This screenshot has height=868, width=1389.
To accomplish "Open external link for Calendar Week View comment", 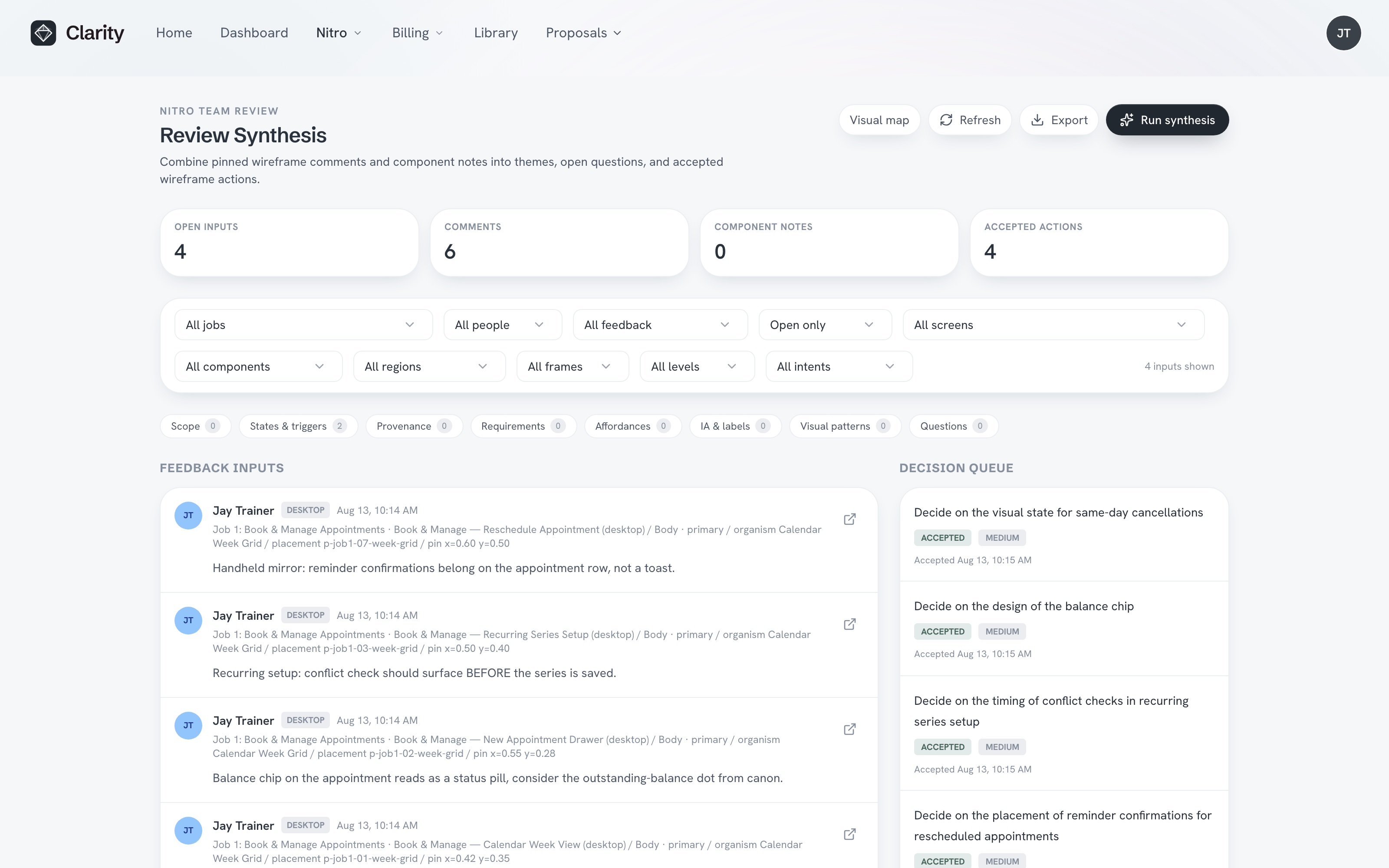I will pyautogui.click(x=849, y=834).
